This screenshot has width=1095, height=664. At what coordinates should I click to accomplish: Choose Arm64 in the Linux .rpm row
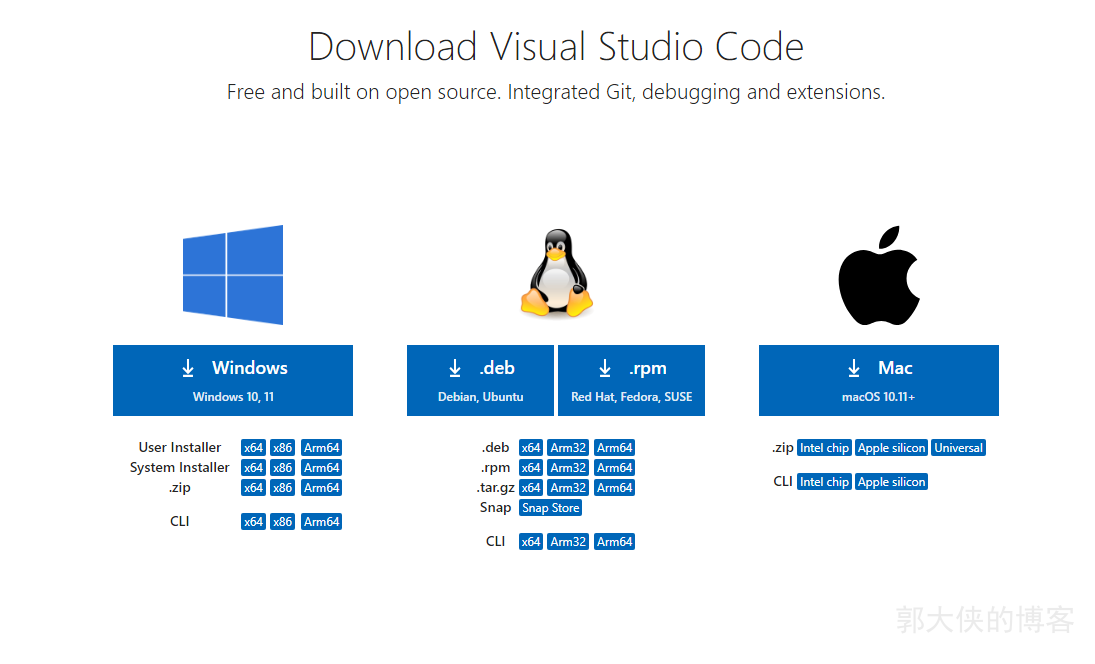(x=615, y=468)
